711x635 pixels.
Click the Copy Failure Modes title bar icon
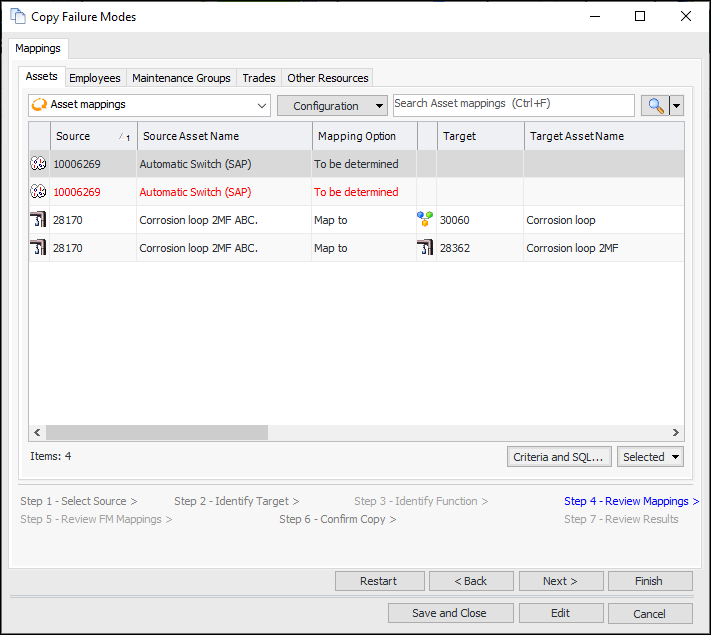tap(18, 16)
